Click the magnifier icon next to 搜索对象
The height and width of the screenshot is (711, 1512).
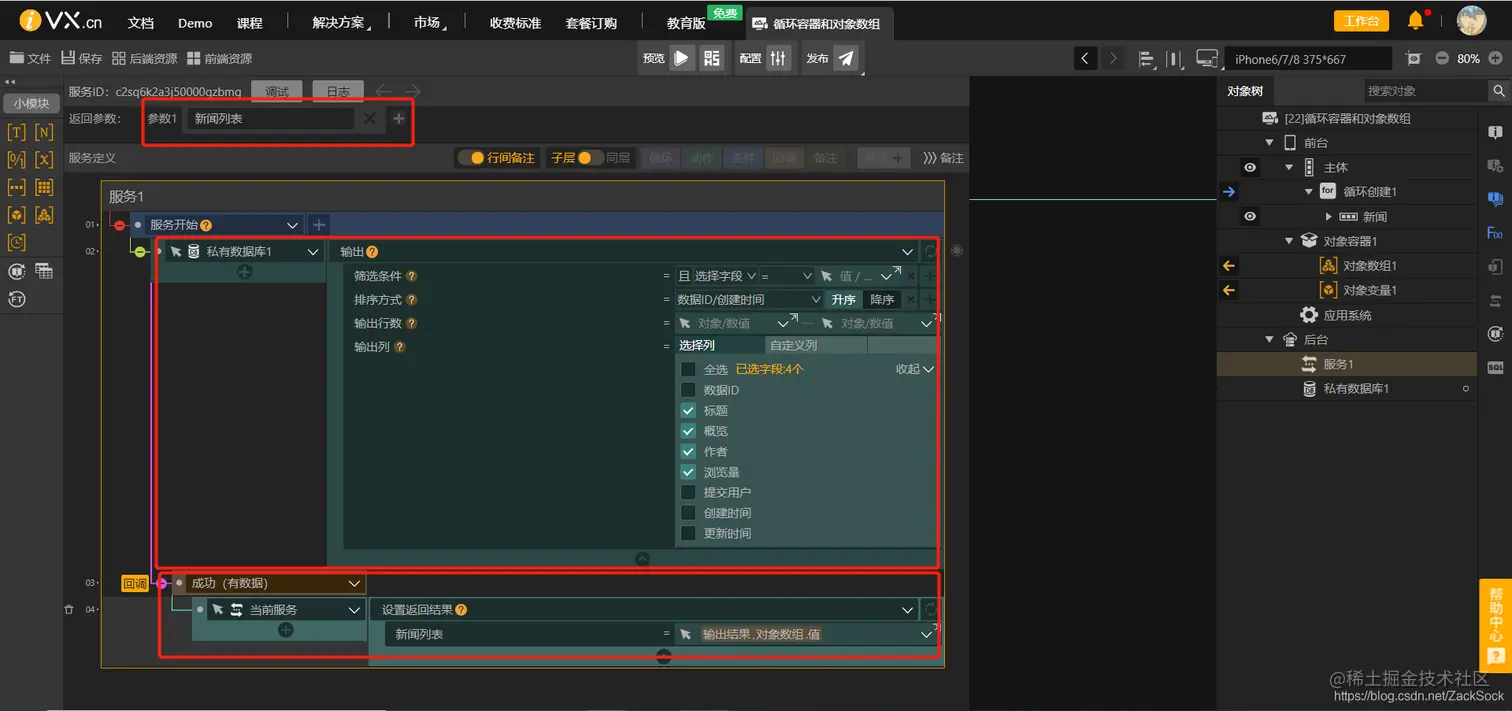[x=1501, y=90]
